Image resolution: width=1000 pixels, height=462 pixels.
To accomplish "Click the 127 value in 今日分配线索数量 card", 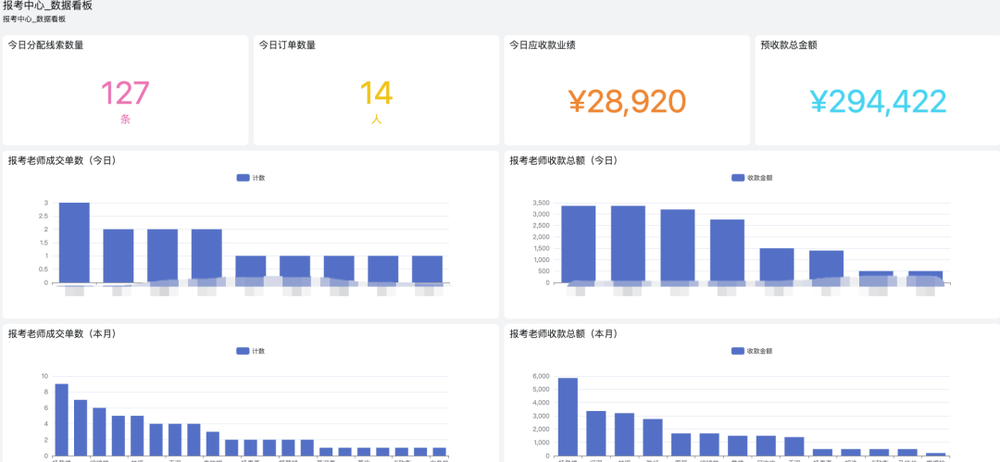I will tap(125, 93).
